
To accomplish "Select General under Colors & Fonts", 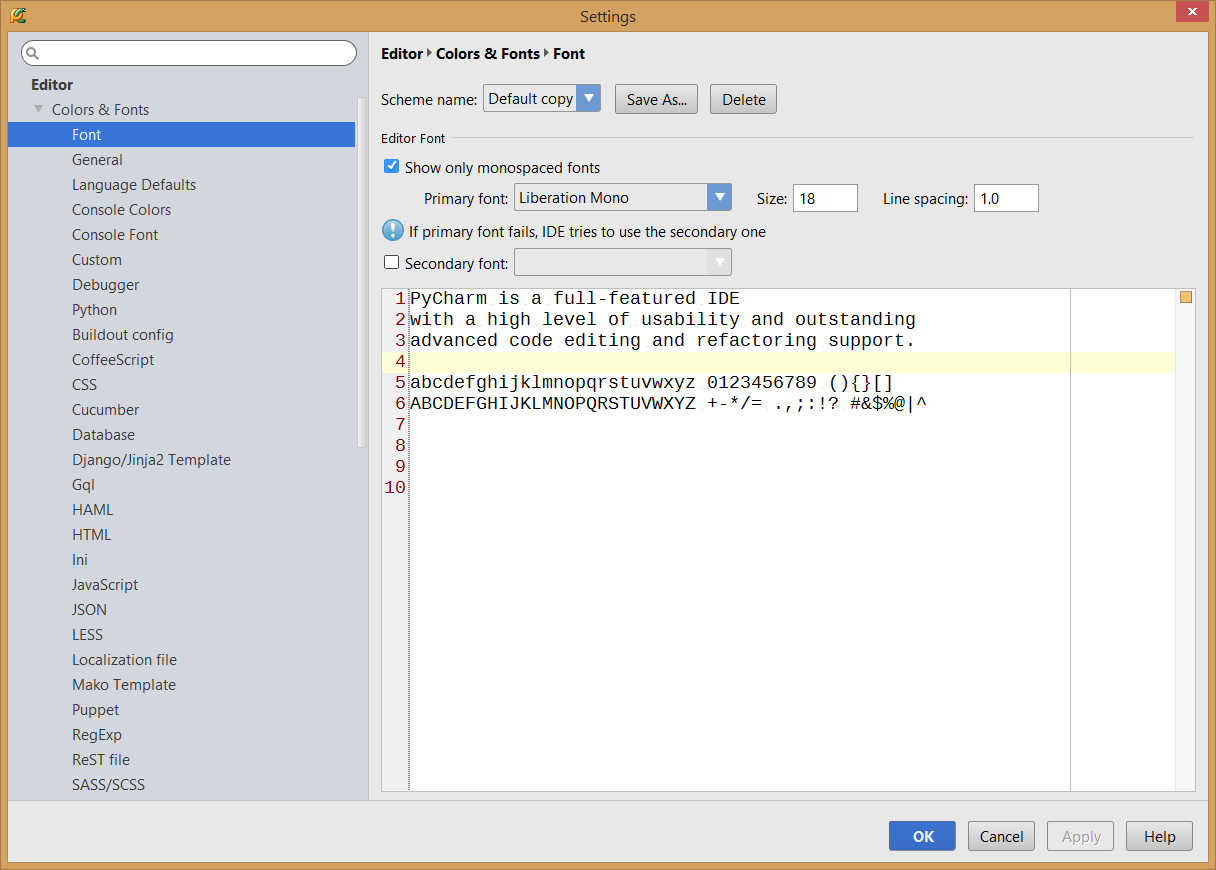I will point(97,159).
